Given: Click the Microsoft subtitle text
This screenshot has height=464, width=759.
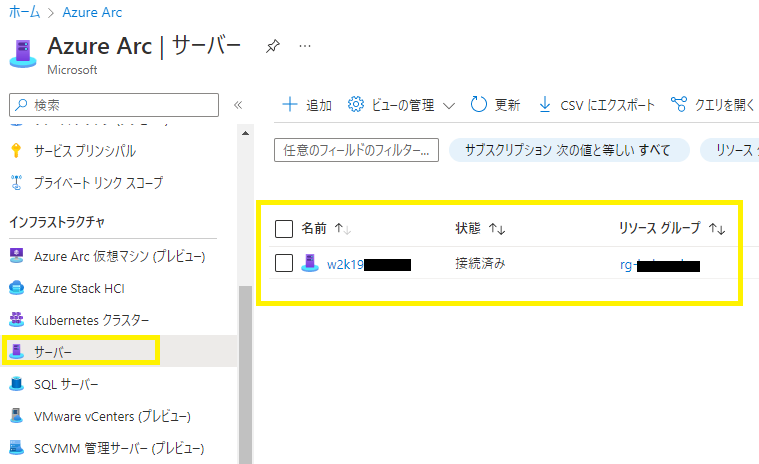Looking at the screenshot, I should [x=72, y=70].
